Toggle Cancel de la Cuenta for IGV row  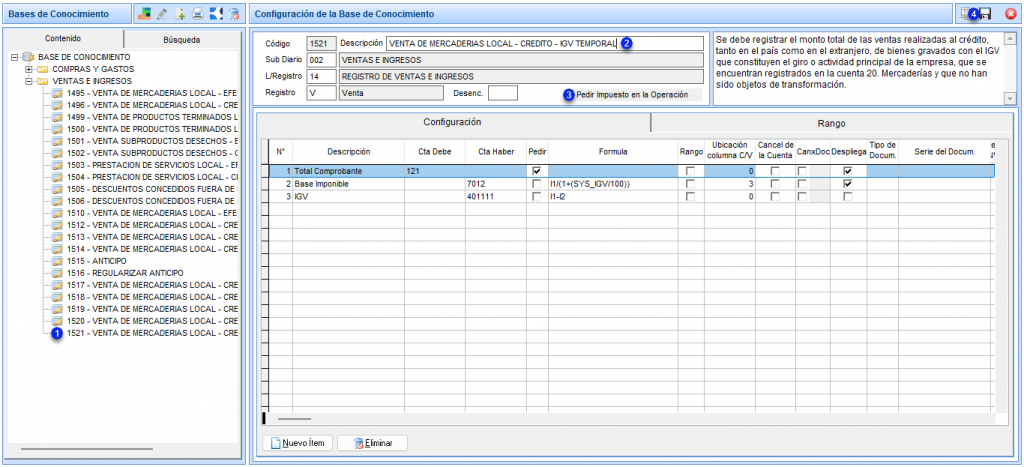[x=775, y=196]
